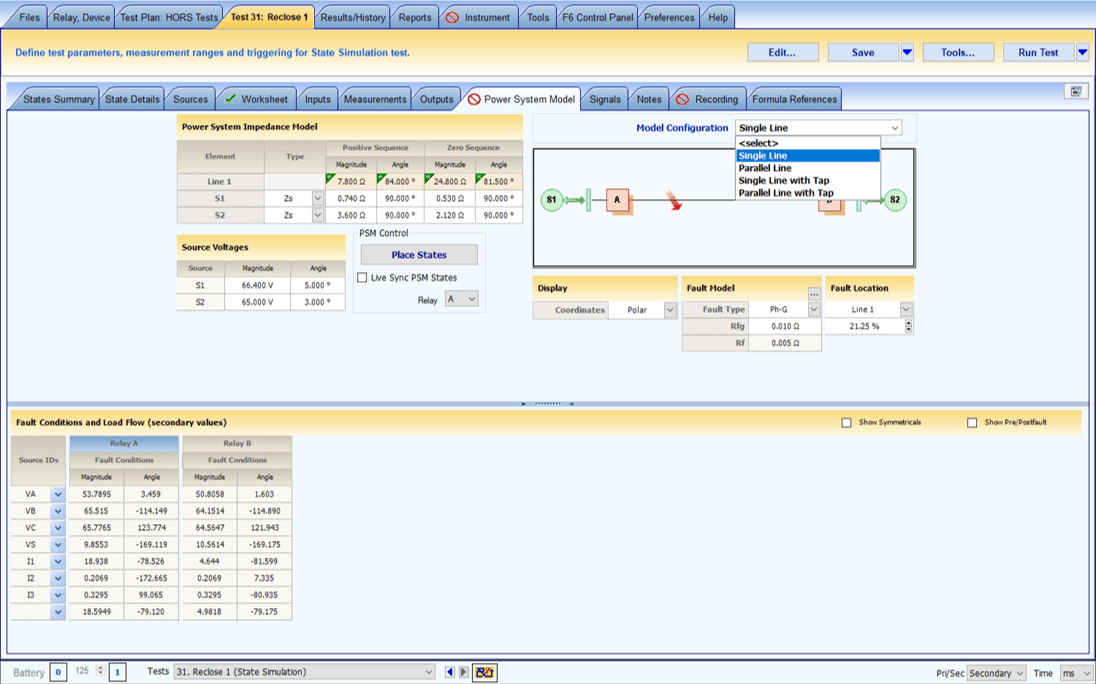
Task: Toggle Show Symmetricals checkbox
Action: (x=846, y=423)
